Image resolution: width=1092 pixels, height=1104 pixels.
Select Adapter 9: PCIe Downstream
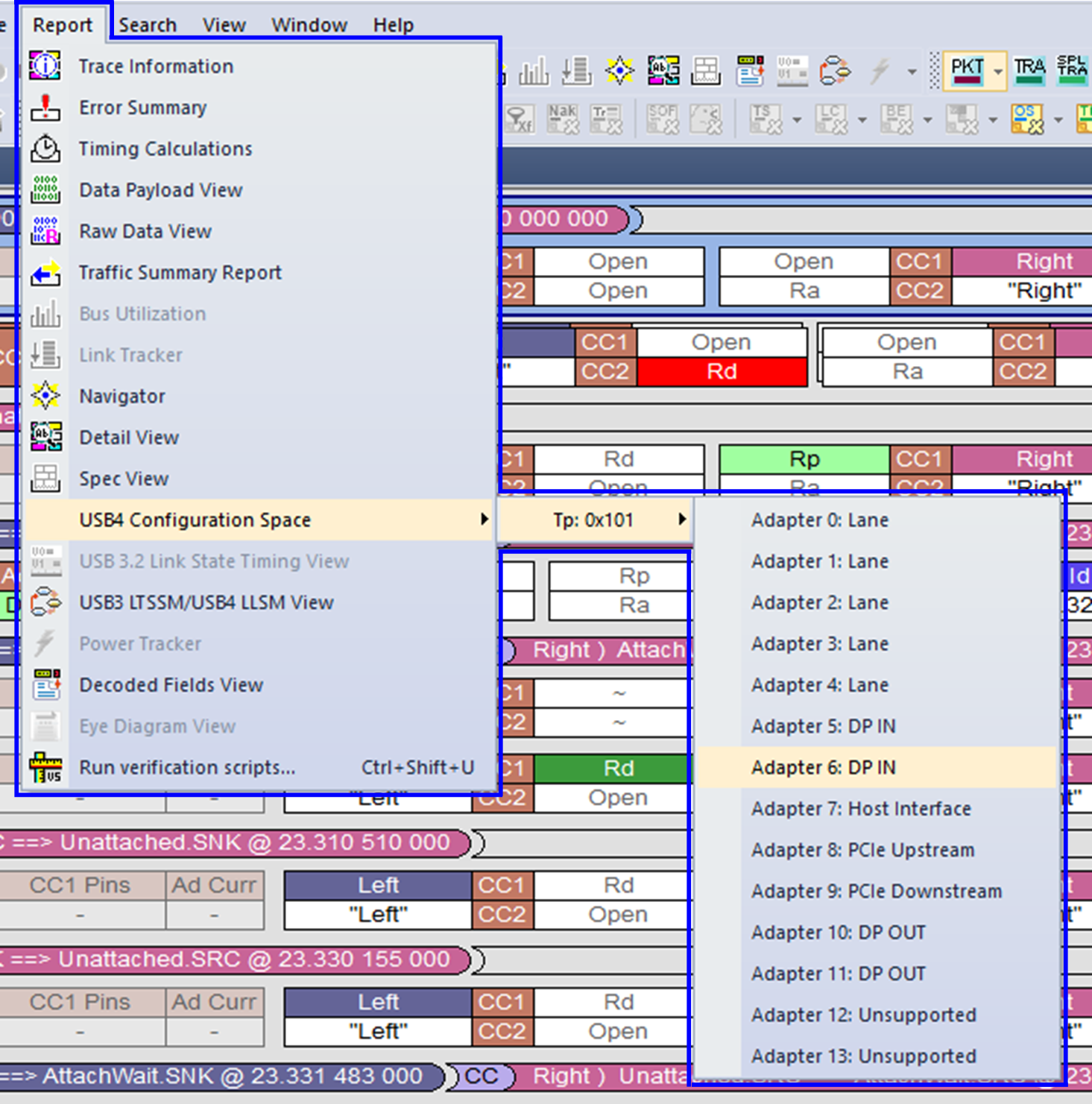pyautogui.click(x=877, y=891)
